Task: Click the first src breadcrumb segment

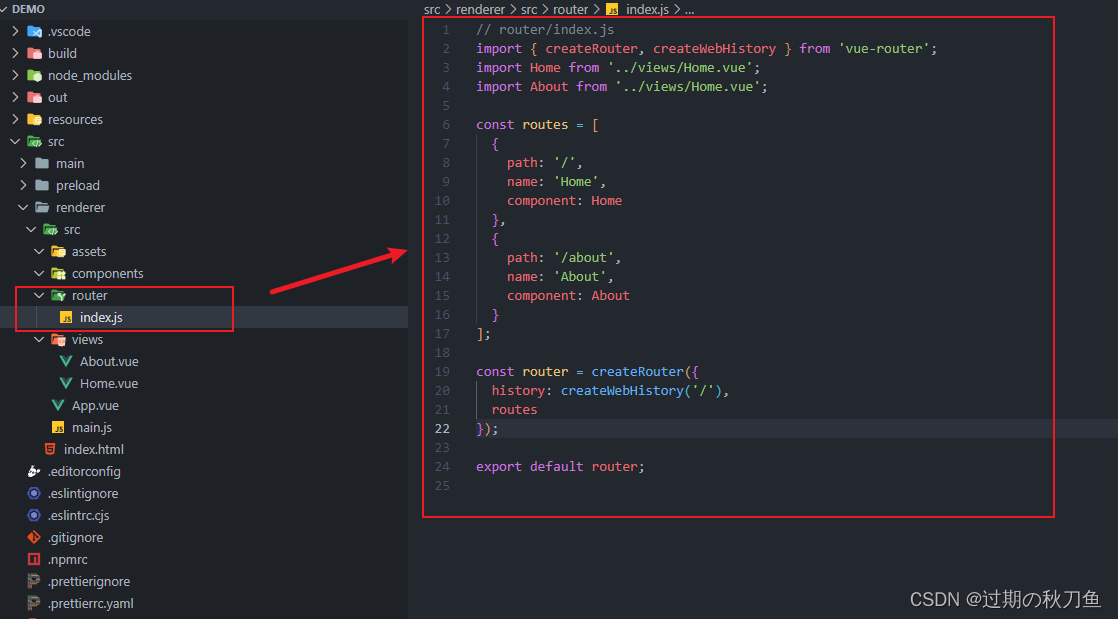Action: point(432,10)
